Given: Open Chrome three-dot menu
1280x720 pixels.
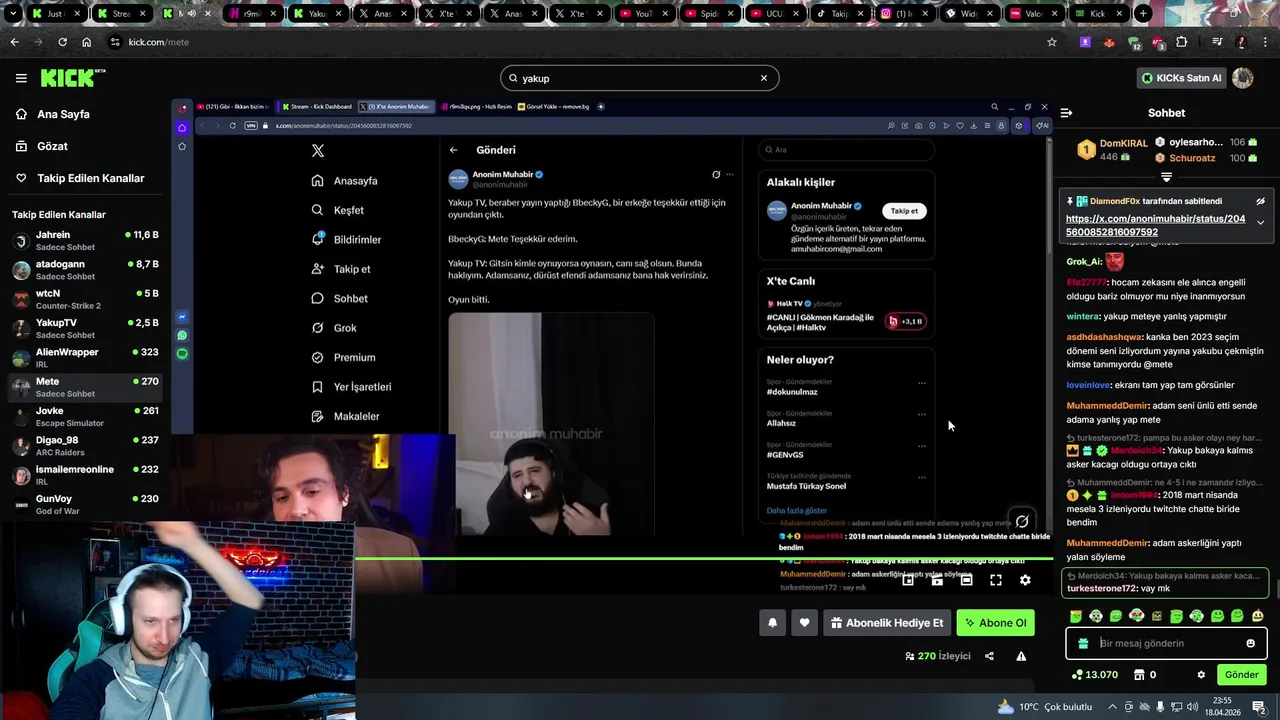Looking at the screenshot, I should [1265, 42].
